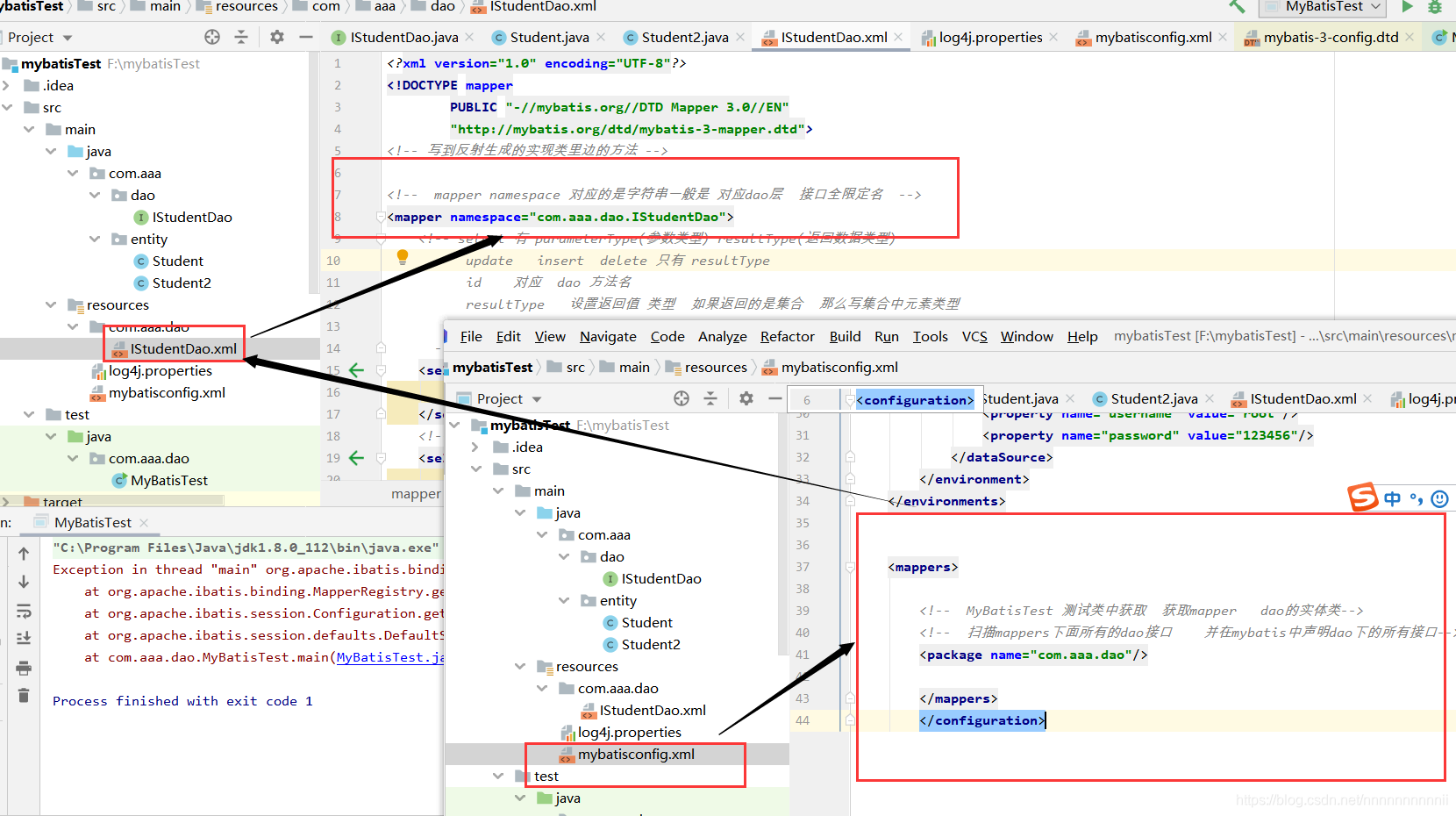Image resolution: width=1456 pixels, height=816 pixels.
Task: Collapse dao package in back project tree
Action: [95, 195]
